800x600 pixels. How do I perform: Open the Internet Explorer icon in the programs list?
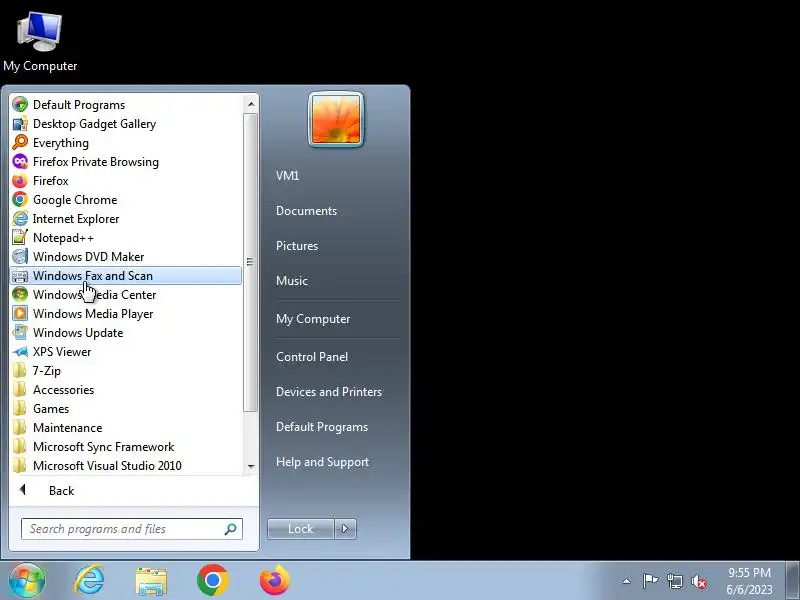[20, 218]
